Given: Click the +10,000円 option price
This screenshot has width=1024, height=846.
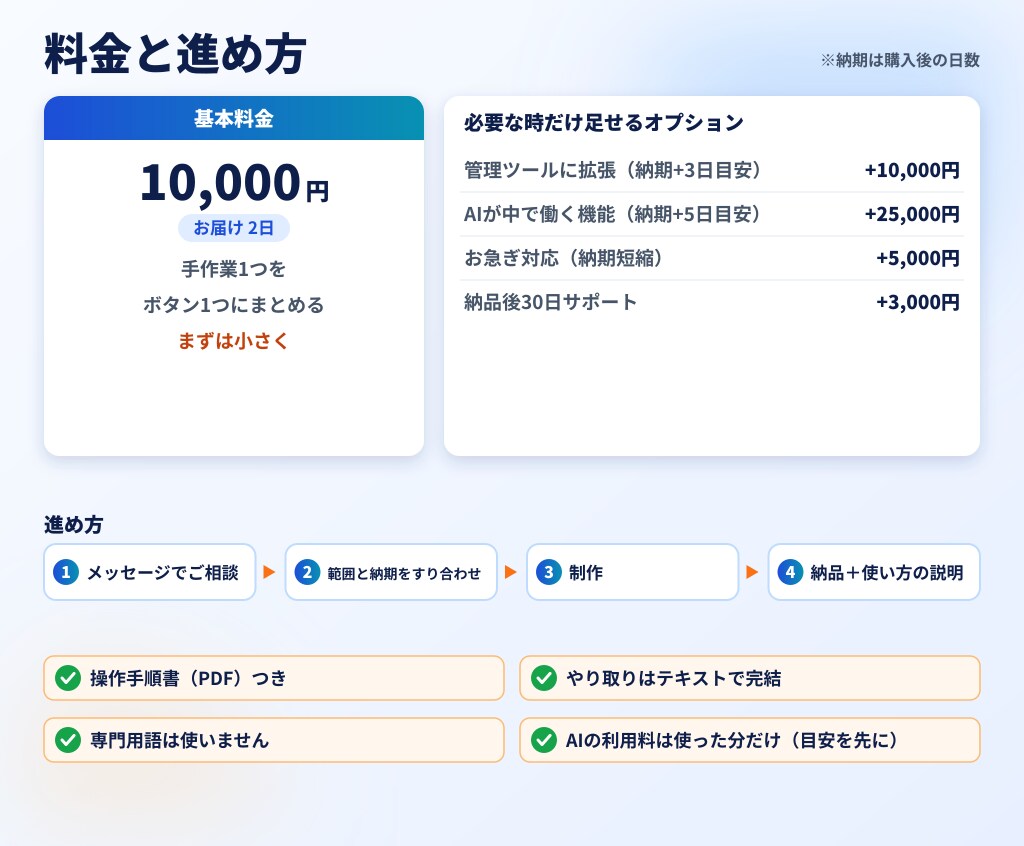Looking at the screenshot, I should point(912,171).
